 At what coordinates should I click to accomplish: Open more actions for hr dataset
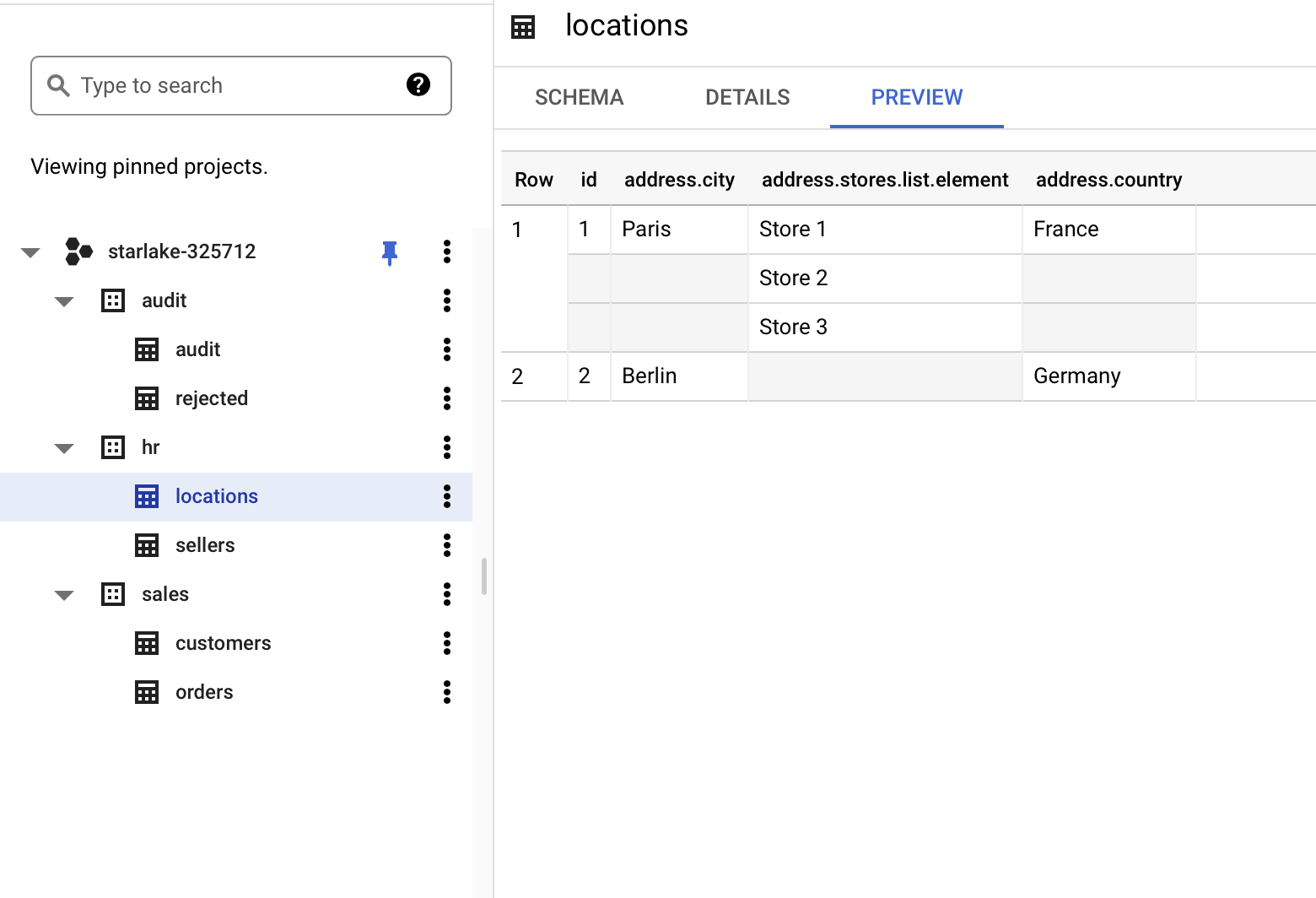pyautogui.click(x=447, y=447)
